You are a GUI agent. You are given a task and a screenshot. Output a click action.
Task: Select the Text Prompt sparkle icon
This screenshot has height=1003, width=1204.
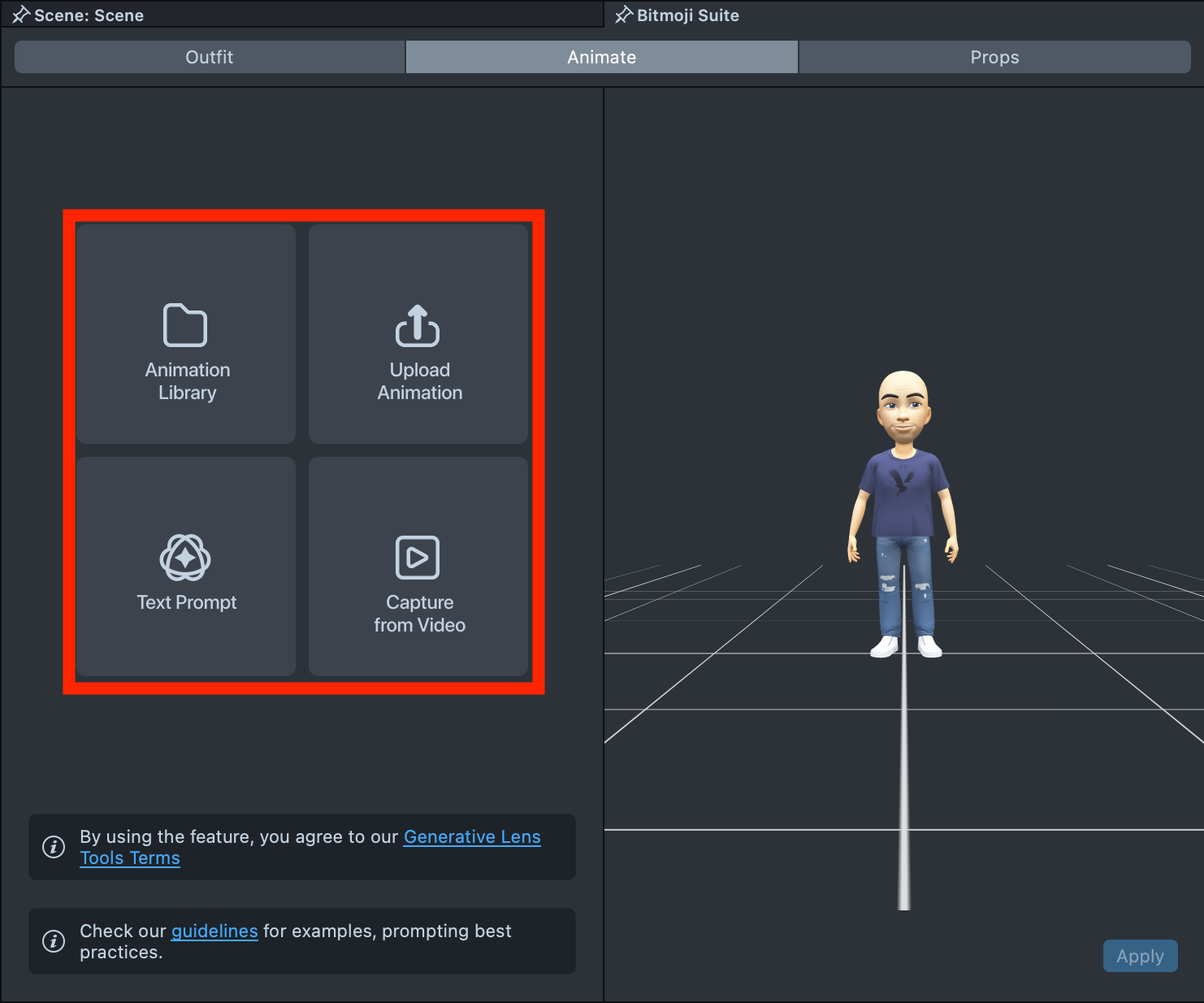tap(185, 558)
